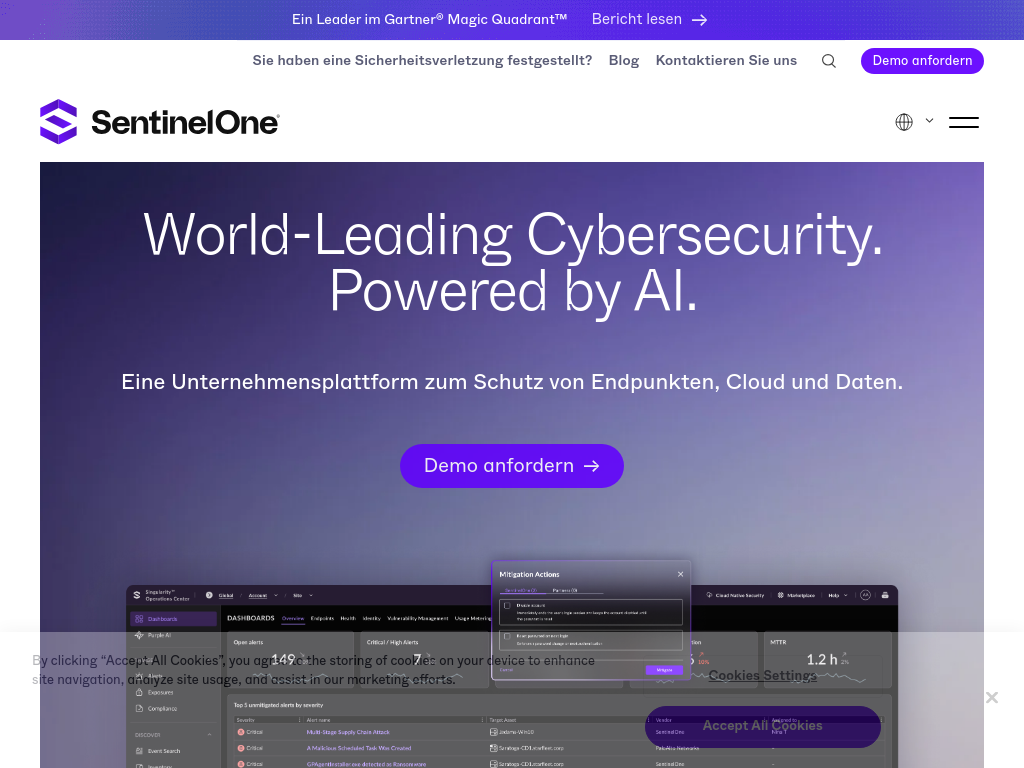
Task: Open the Blog menu link
Action: (623, 61)
